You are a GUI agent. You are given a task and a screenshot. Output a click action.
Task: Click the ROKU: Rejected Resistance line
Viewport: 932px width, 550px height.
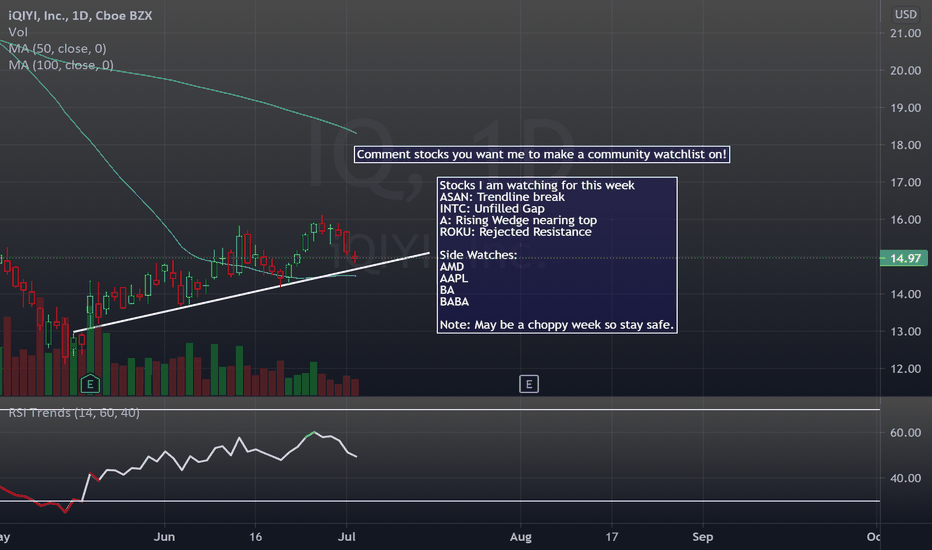pos(515,232)
